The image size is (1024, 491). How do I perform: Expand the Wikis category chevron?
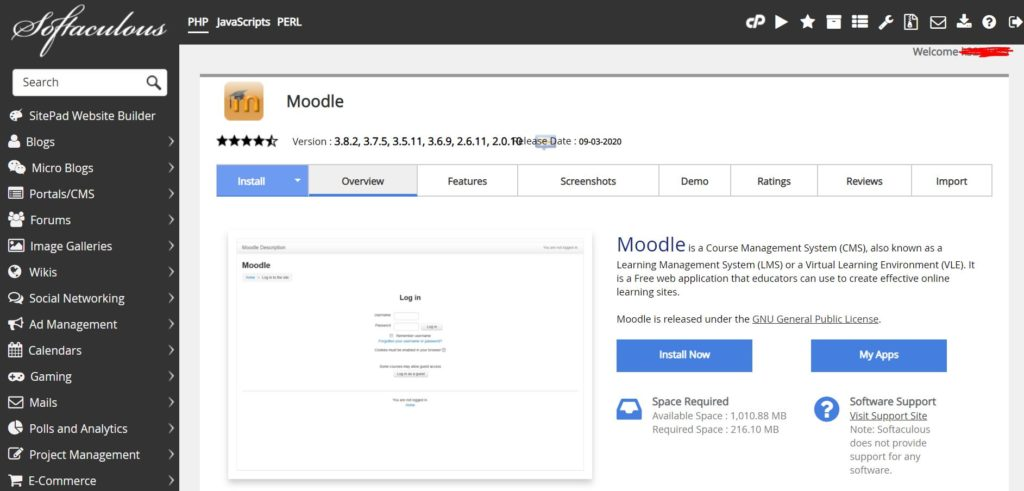(x=170, y=272)
